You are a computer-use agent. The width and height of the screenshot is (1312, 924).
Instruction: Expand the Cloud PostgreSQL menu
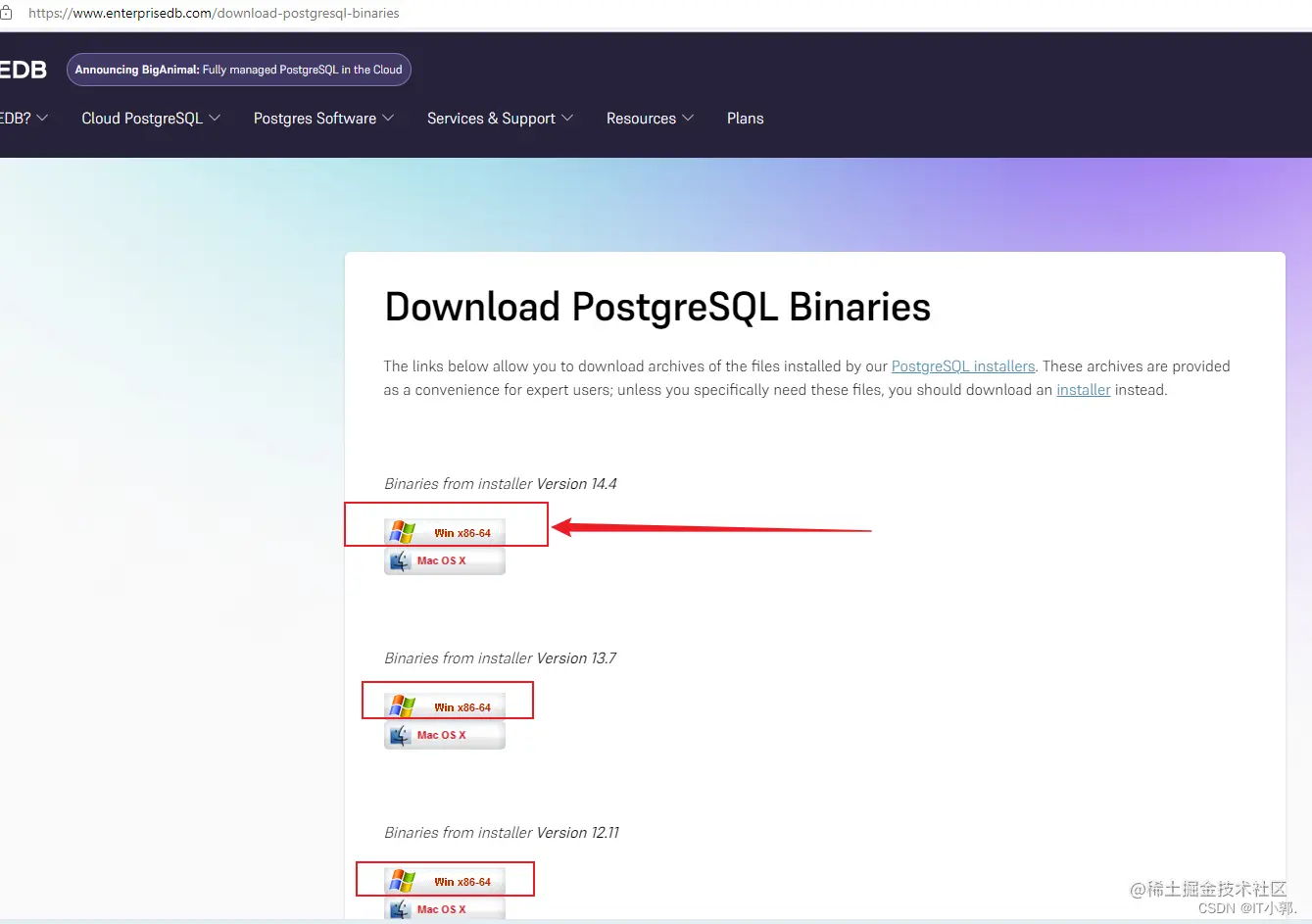pyautogui.click(x=151, y=119)
